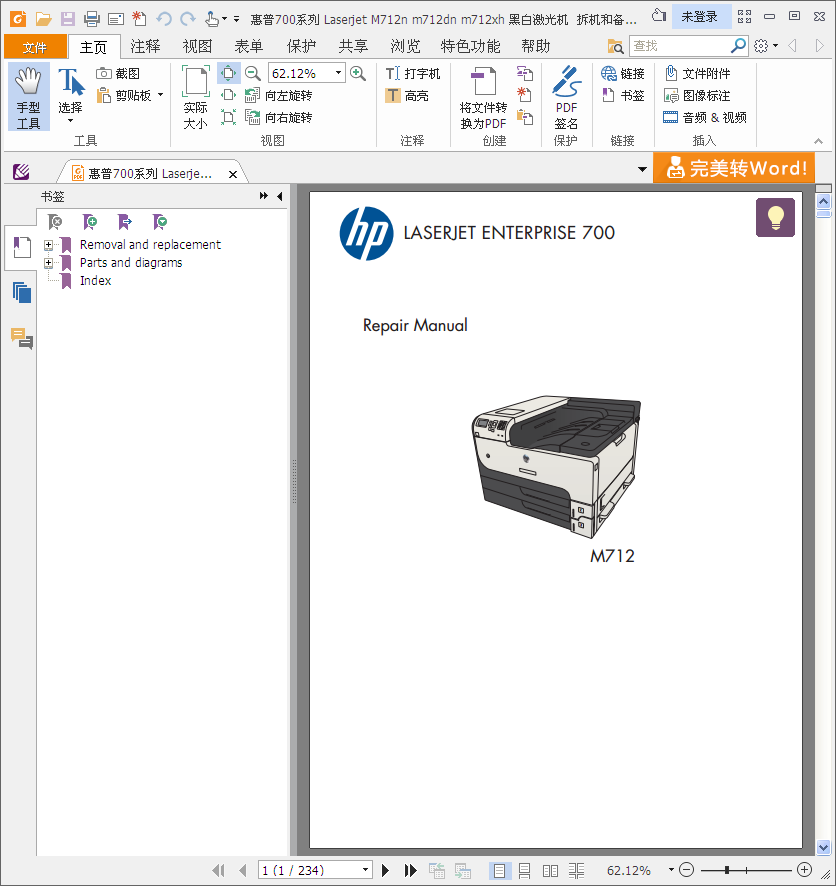Click the Link tool in ribbon
This screenshot has width=836, height=886.
[622, 73]
